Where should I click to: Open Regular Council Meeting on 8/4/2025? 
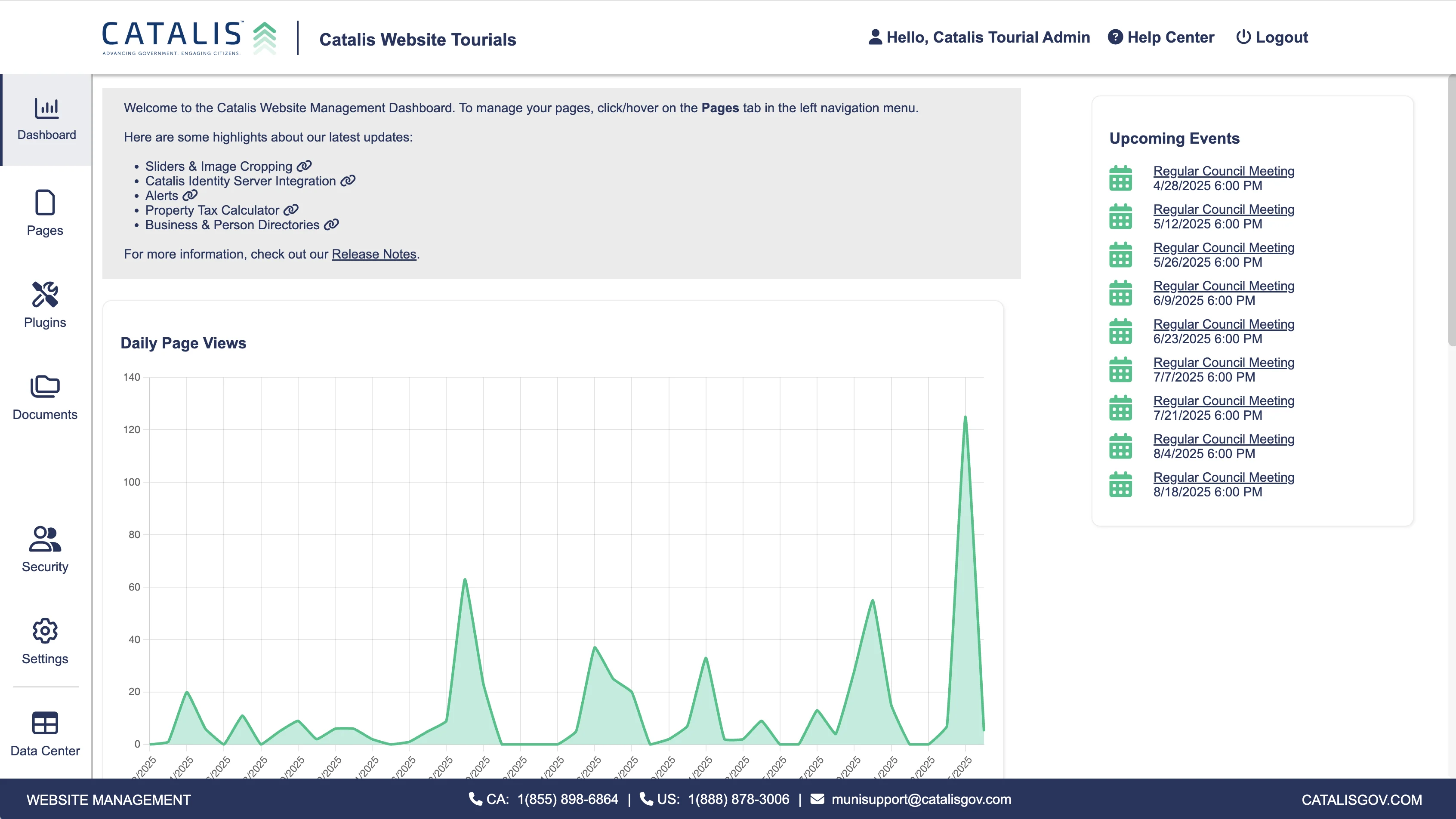click(x=1224, y=439)
